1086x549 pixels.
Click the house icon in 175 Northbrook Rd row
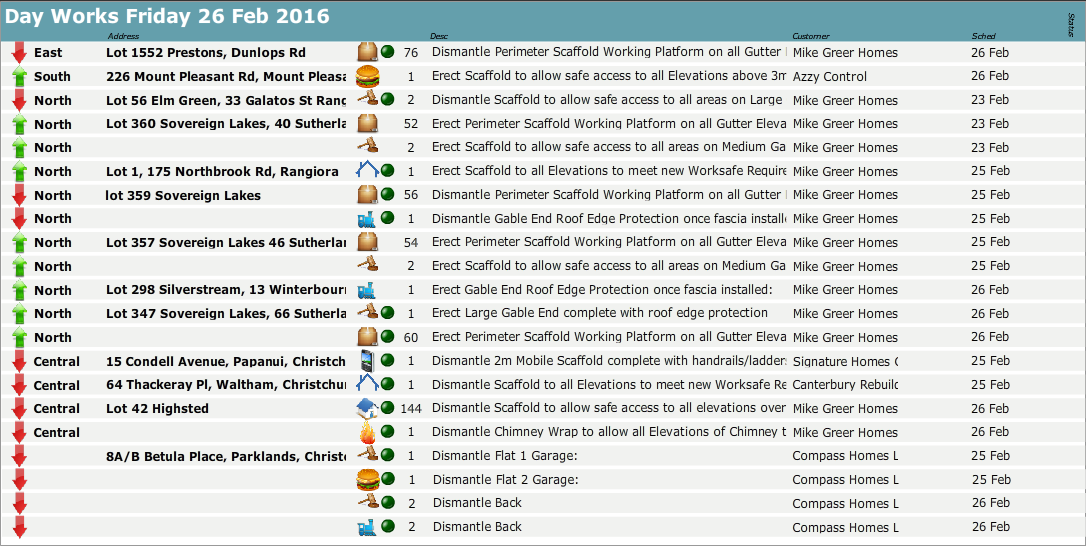pyautogui.click(x=367, y=170)
